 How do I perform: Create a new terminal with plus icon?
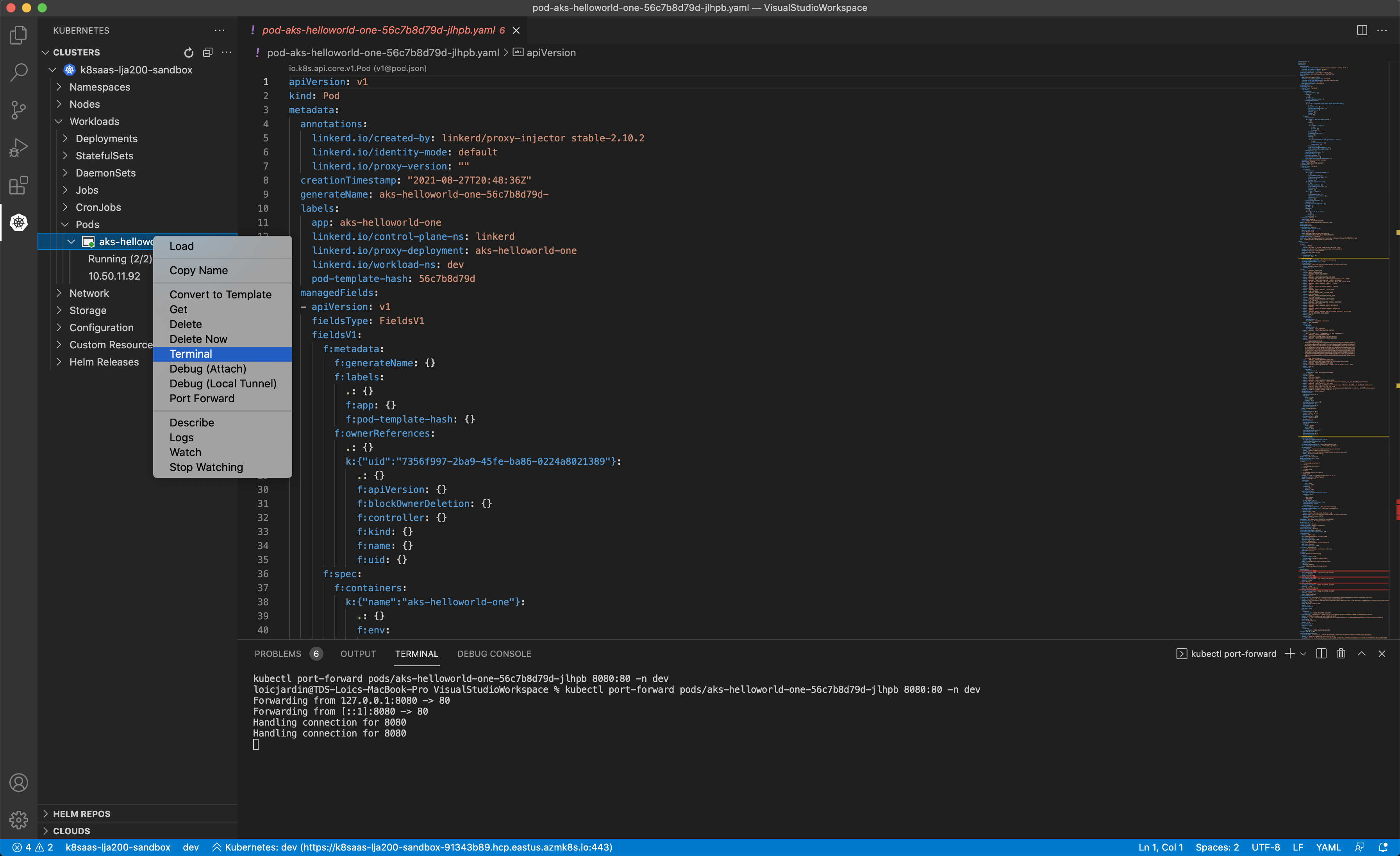pyautogui.click(x=1290, y=654)
